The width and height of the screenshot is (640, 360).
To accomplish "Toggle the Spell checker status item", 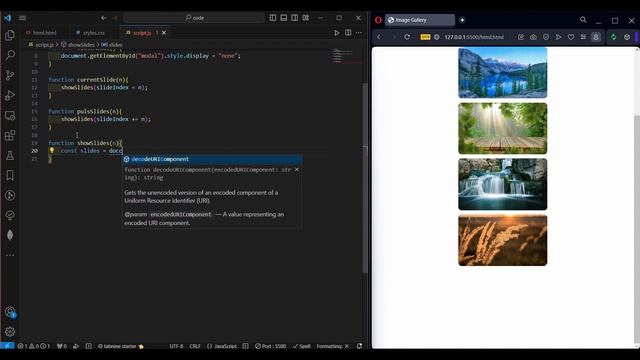I will coord(302,346).
